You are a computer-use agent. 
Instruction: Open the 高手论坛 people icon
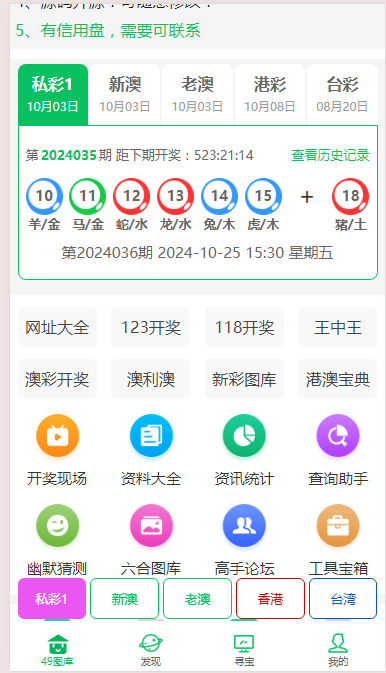[x=244, y=526]
